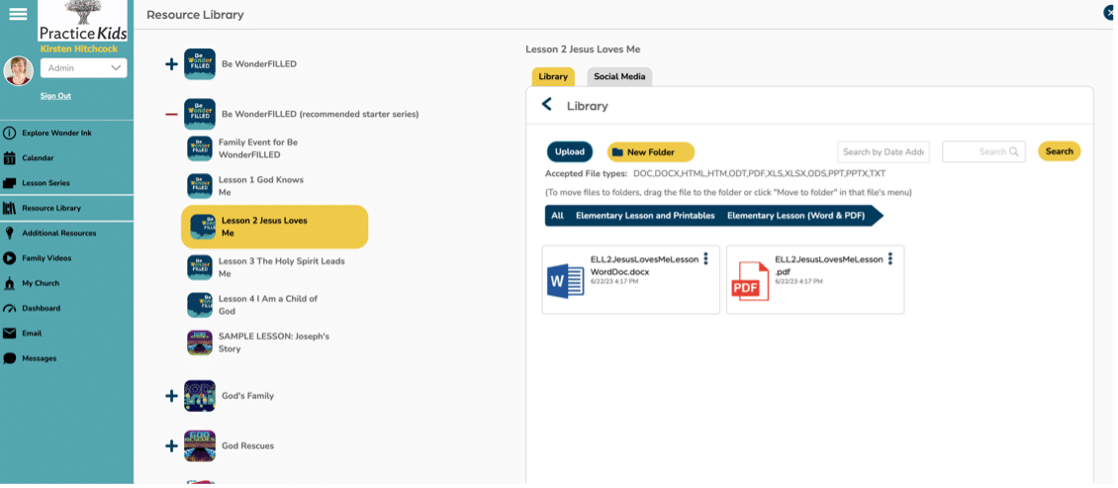Image resolution: width=1118 pixels, height=488 pixels.
Task: Click the Library back arrow
Action: point(546,105)
